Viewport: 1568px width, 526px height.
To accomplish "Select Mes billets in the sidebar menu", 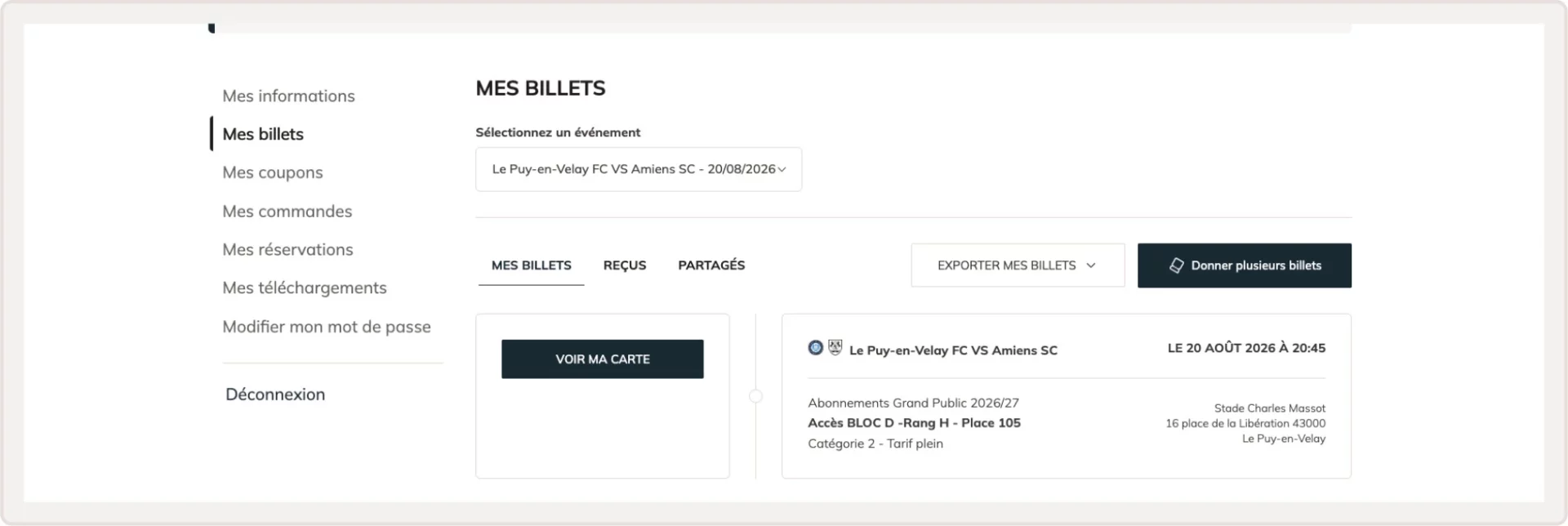I will (x=263, y=134).
